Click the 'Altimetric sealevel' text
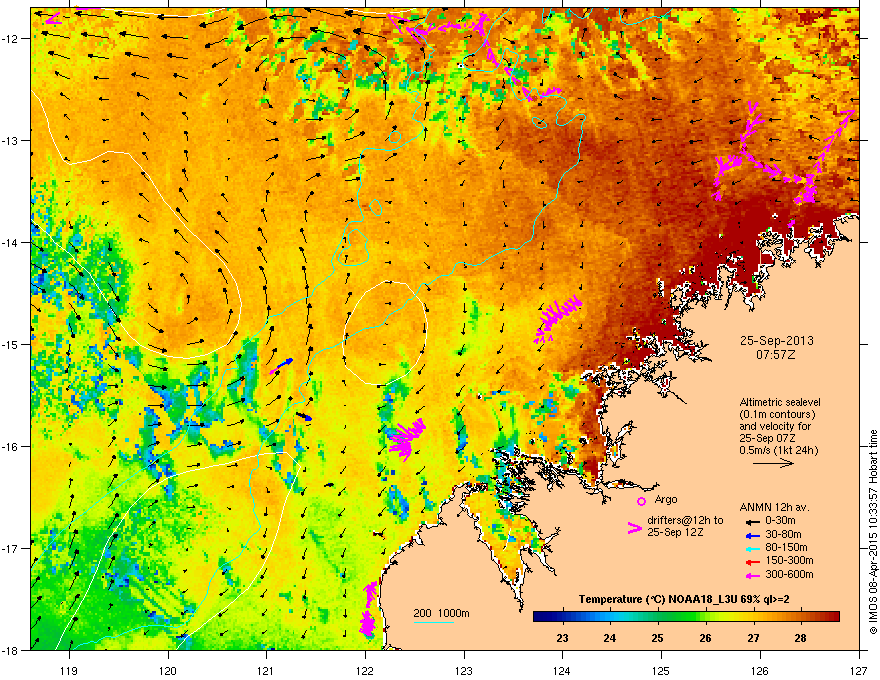 coord(780,402)
